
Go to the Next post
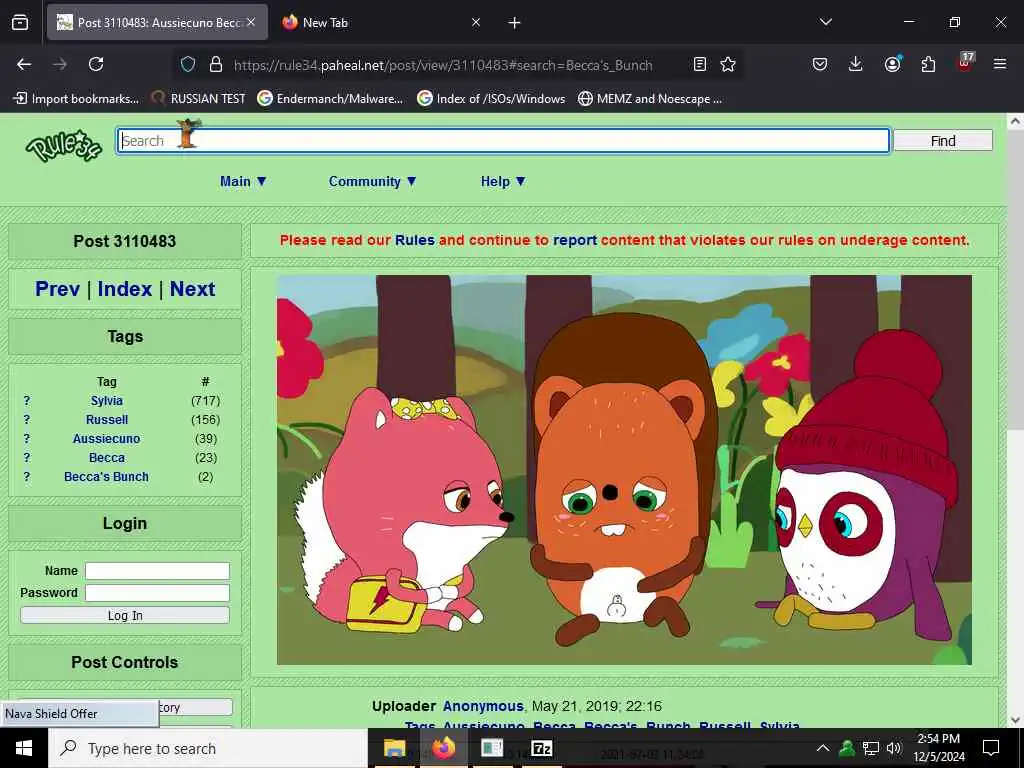(x=193, y=289)
